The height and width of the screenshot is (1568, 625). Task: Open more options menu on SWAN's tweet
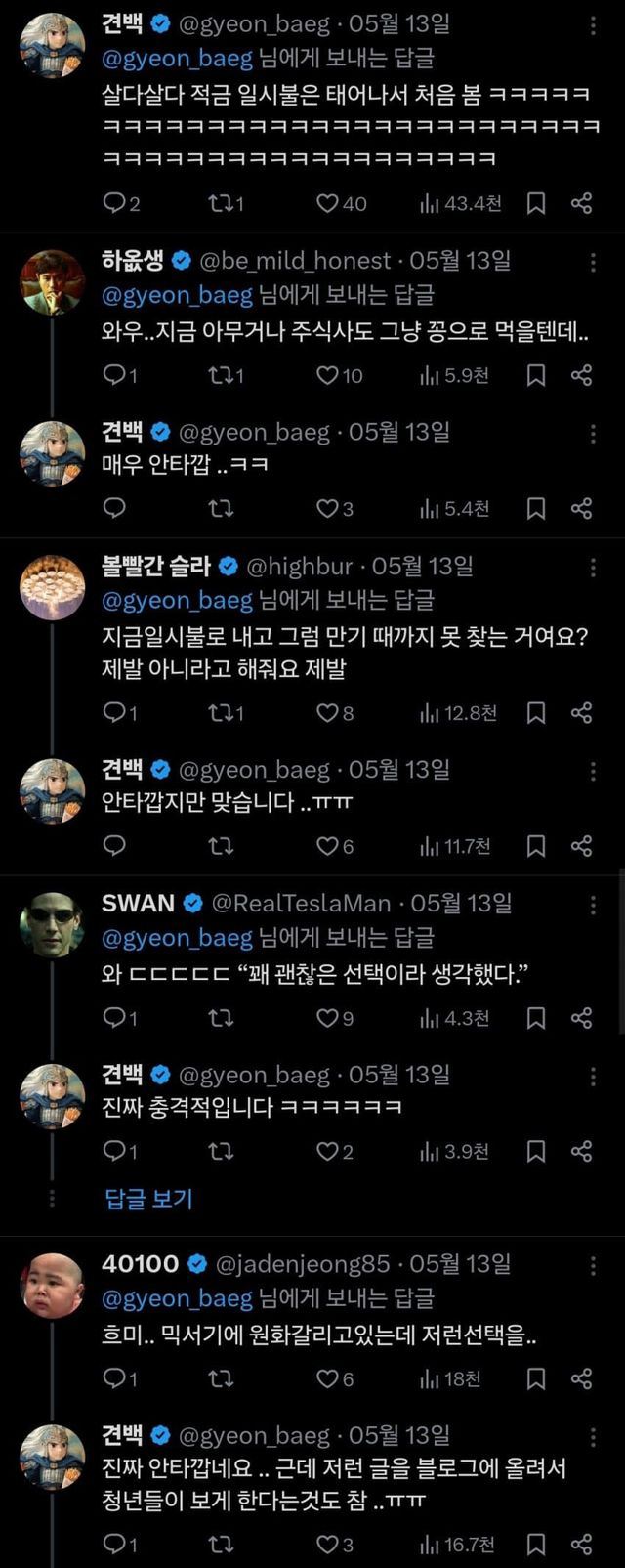pyautogui.click(x=593, y=905)
